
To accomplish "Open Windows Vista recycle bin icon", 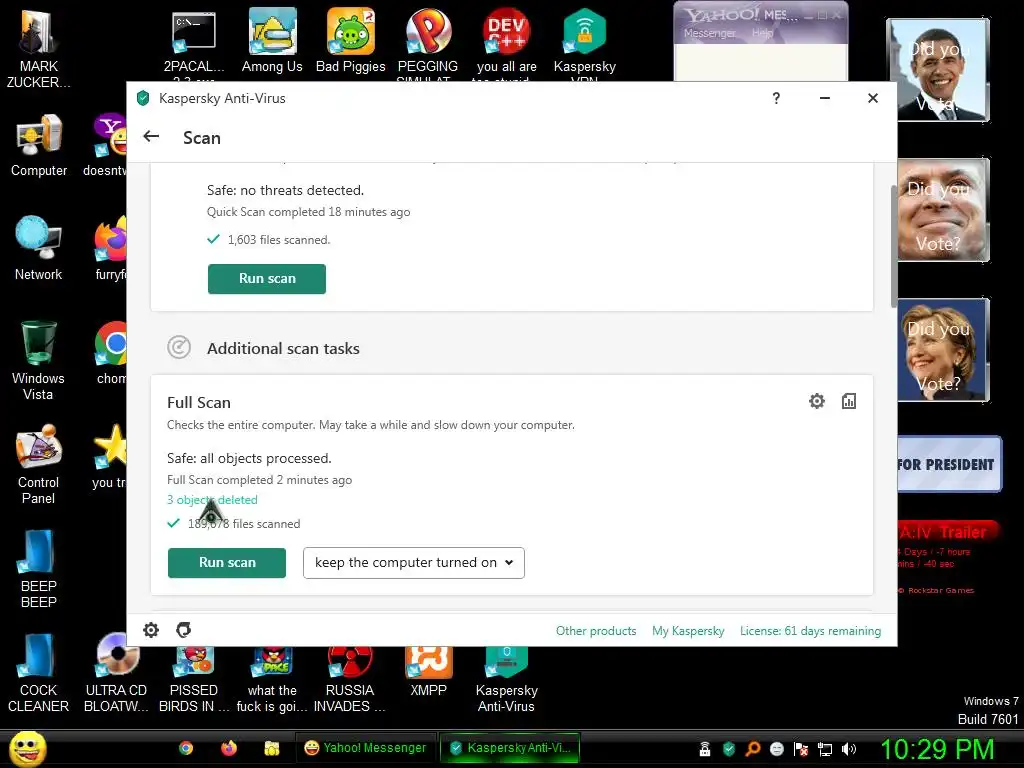I will point(39,360).
